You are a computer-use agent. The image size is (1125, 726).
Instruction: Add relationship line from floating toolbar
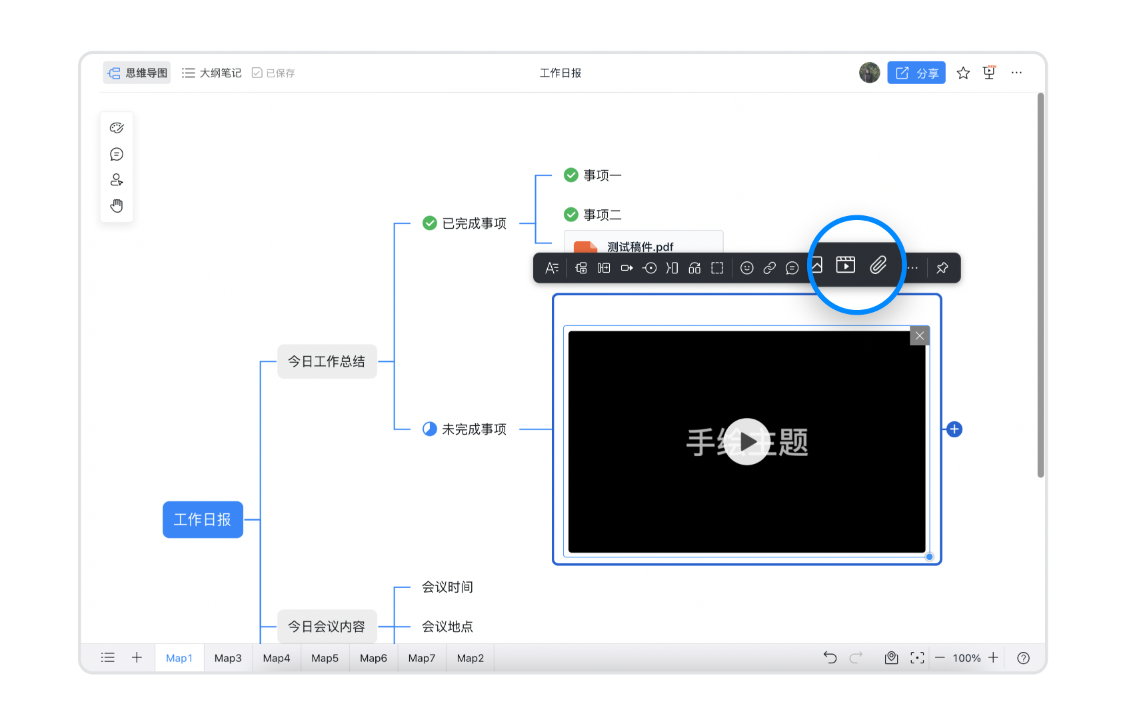[650, 268]
